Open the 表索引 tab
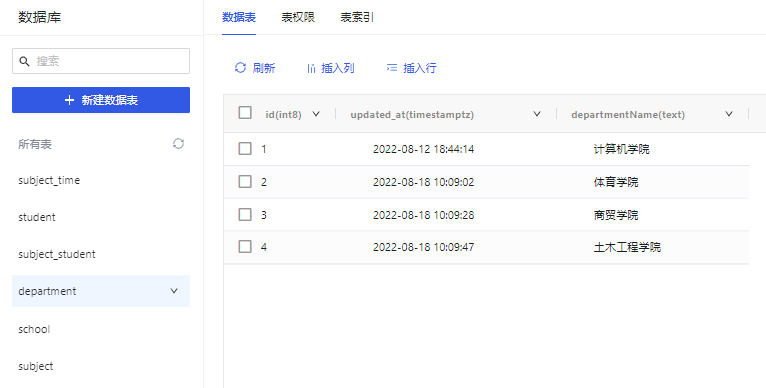Screen dimensions: 766x388 pyautogui.click(x=357, y=18)
